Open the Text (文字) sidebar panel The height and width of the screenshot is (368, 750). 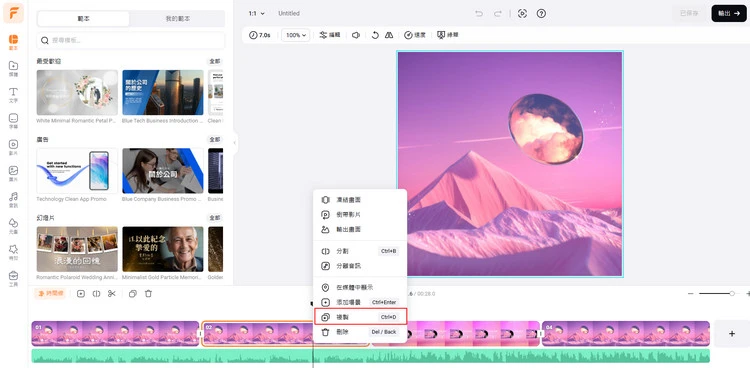click(13, 94)
